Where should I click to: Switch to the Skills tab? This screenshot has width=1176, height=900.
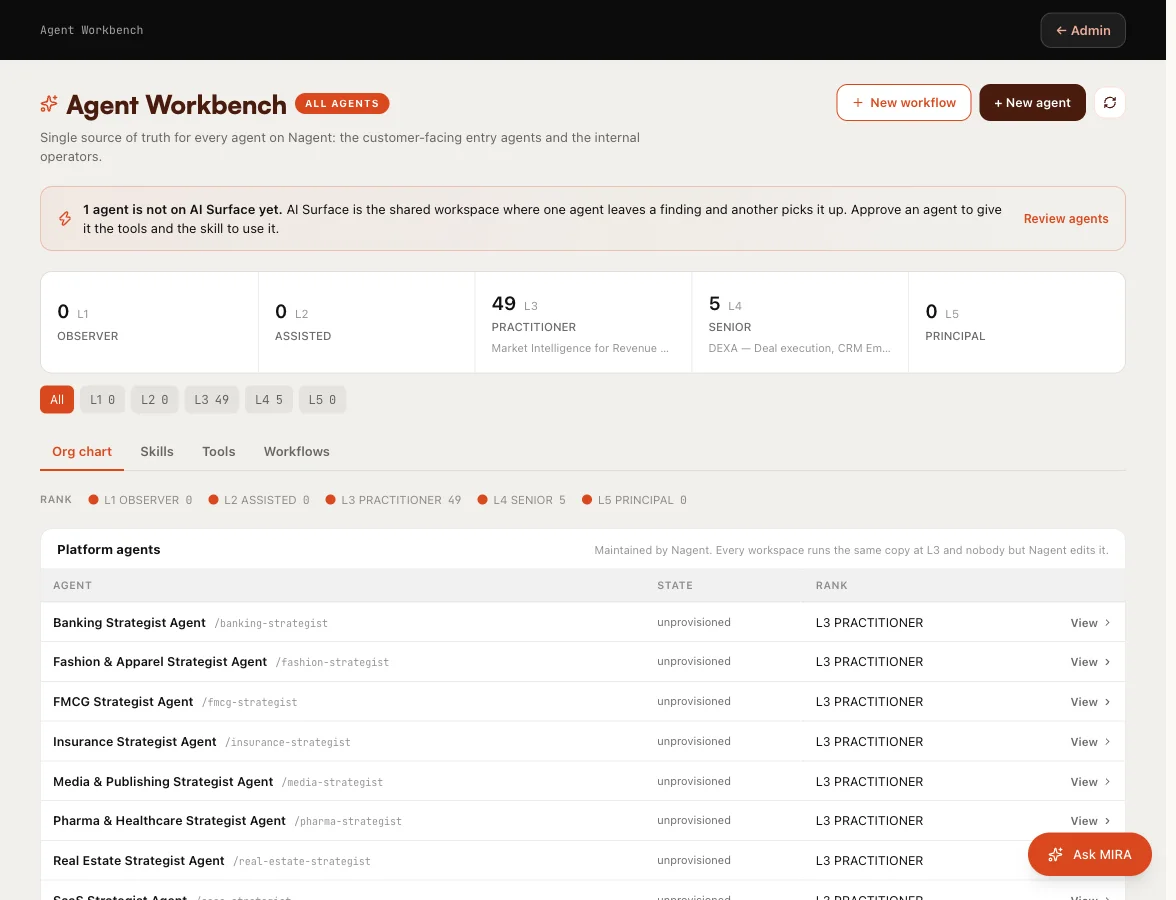point(157,452)
